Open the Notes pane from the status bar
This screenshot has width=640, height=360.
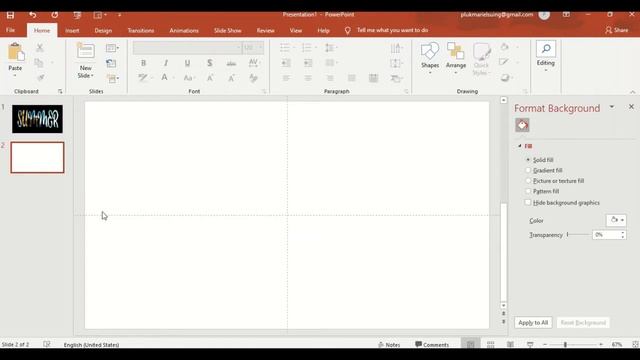tap(389, 345)
